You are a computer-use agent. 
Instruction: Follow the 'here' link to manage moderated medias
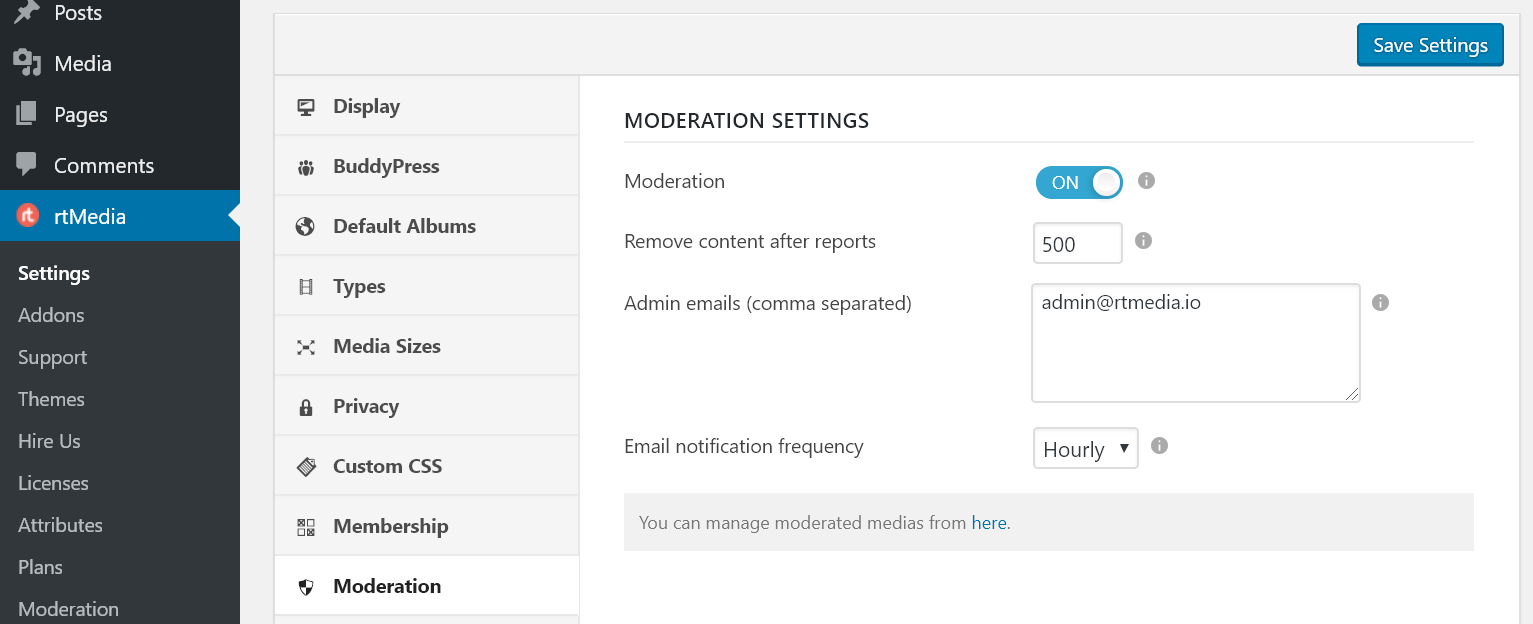989,522
